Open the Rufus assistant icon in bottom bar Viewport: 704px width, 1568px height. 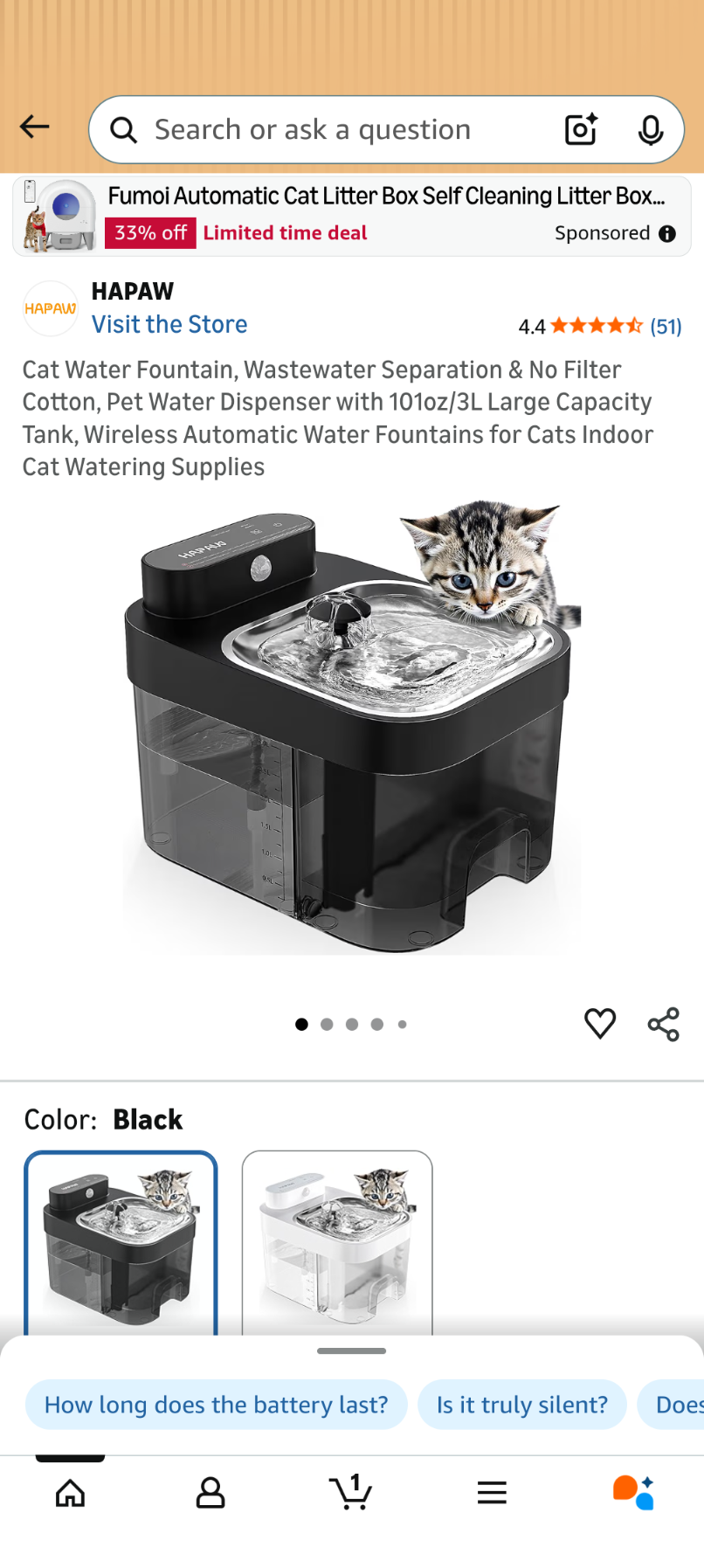coord(633,1492)
